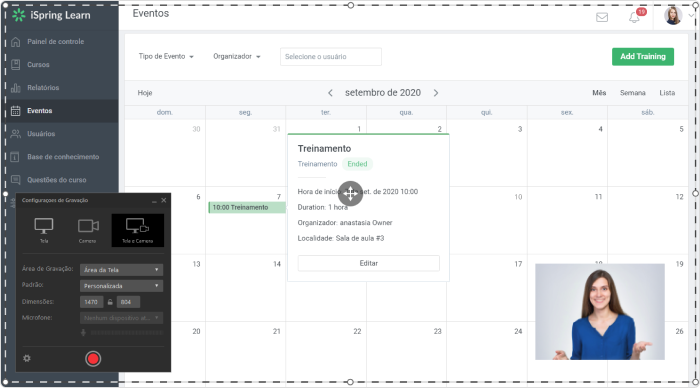Open the Área de Gravação dropdown
Screen dimensions: 700x388
[x=121, y=270]
